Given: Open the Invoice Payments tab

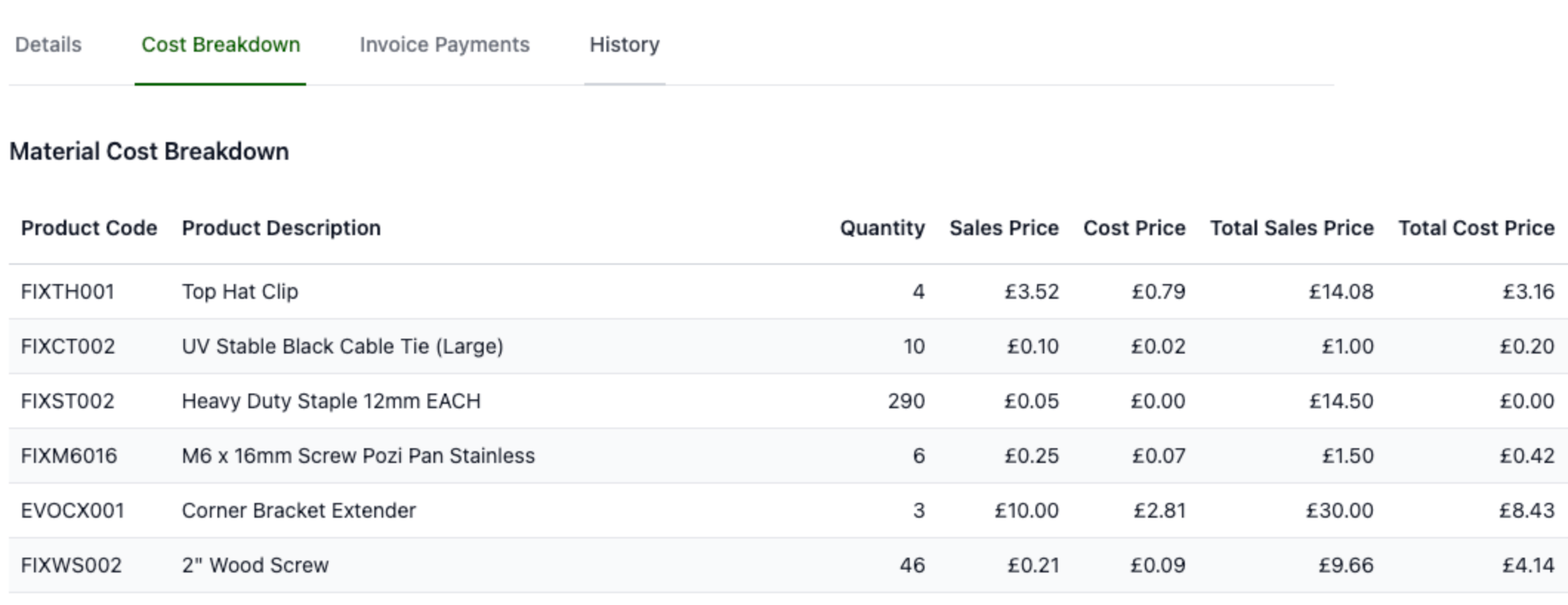Looking at the screenshot, I should pos(445,44).
